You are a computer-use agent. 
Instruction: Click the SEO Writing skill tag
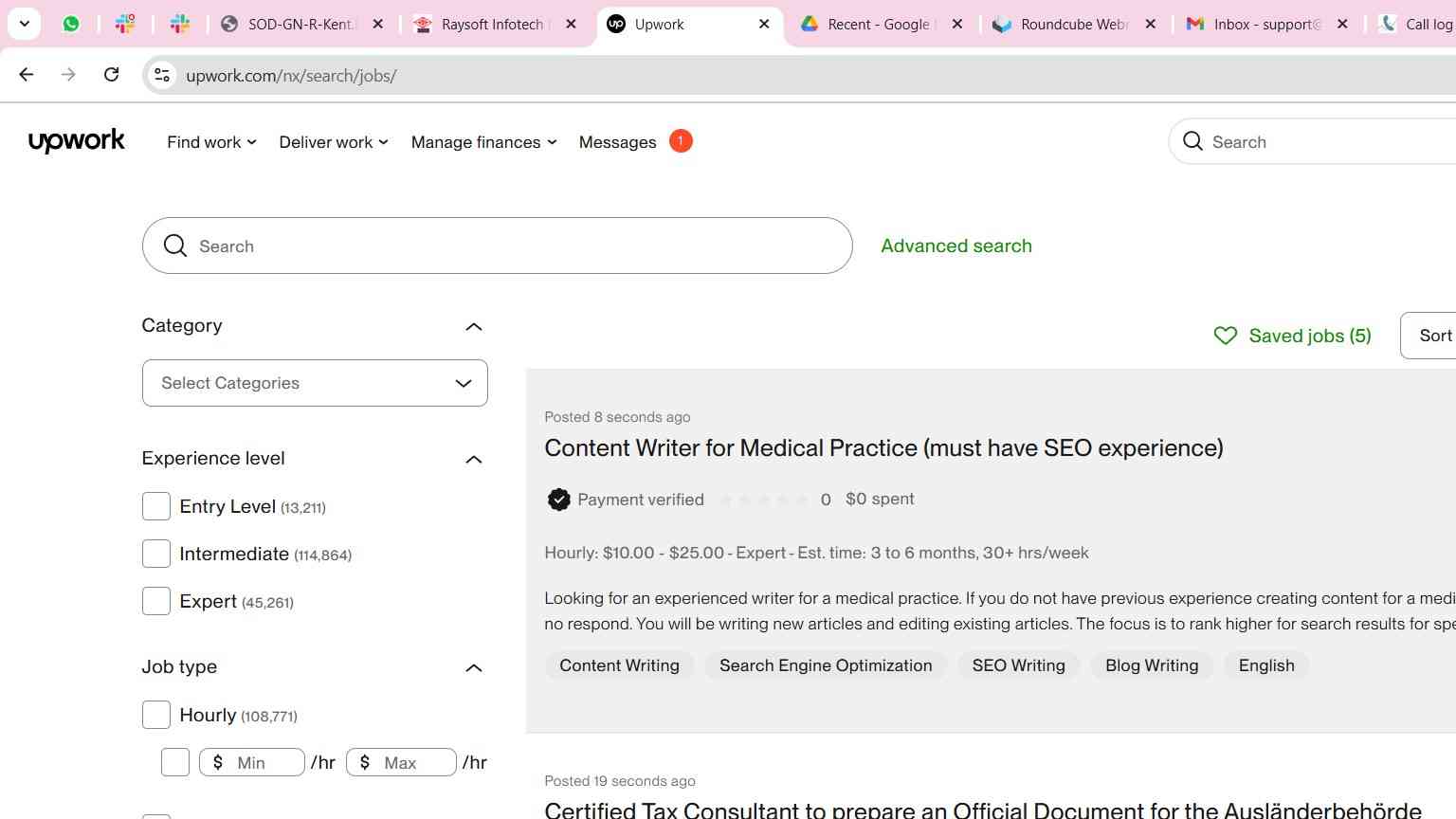coord(1018,665)
